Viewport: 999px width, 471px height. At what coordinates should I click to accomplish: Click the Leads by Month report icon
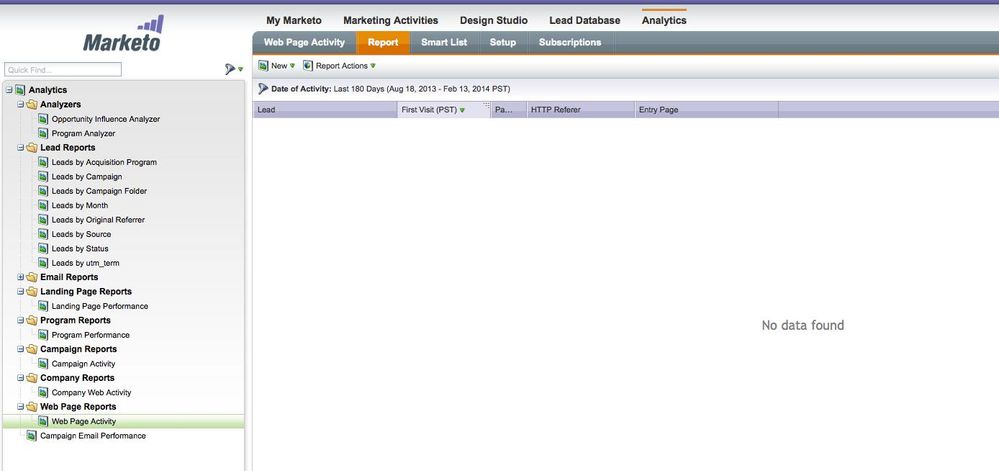coord(43,205)
